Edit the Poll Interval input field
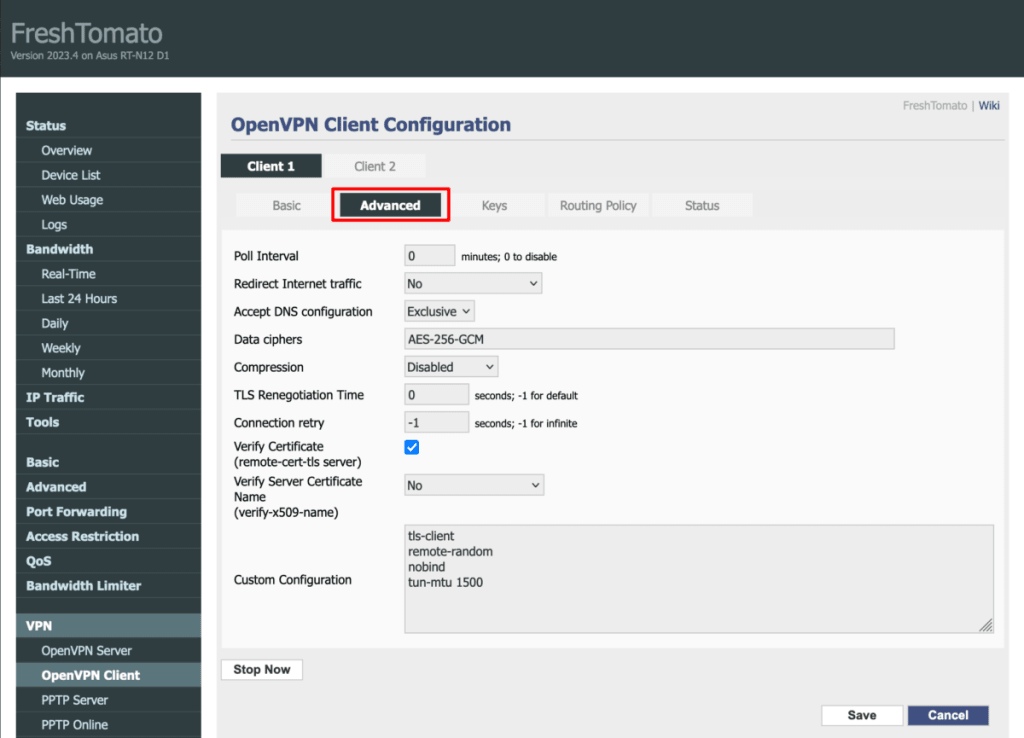The height and width of the screenshot is (738, 1024). [x=429, y=255]
